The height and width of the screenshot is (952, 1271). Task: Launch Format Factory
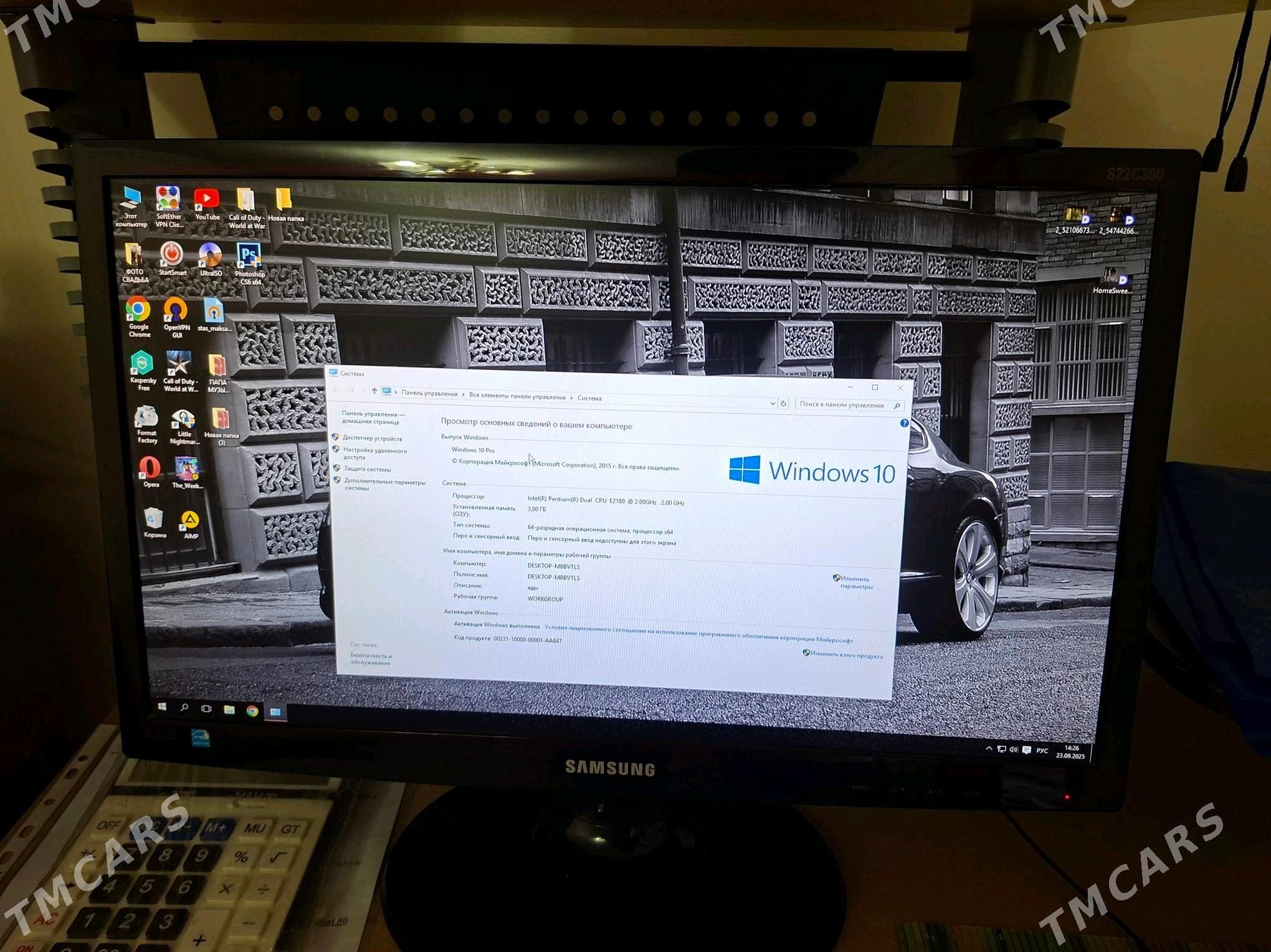click(146, 425)
